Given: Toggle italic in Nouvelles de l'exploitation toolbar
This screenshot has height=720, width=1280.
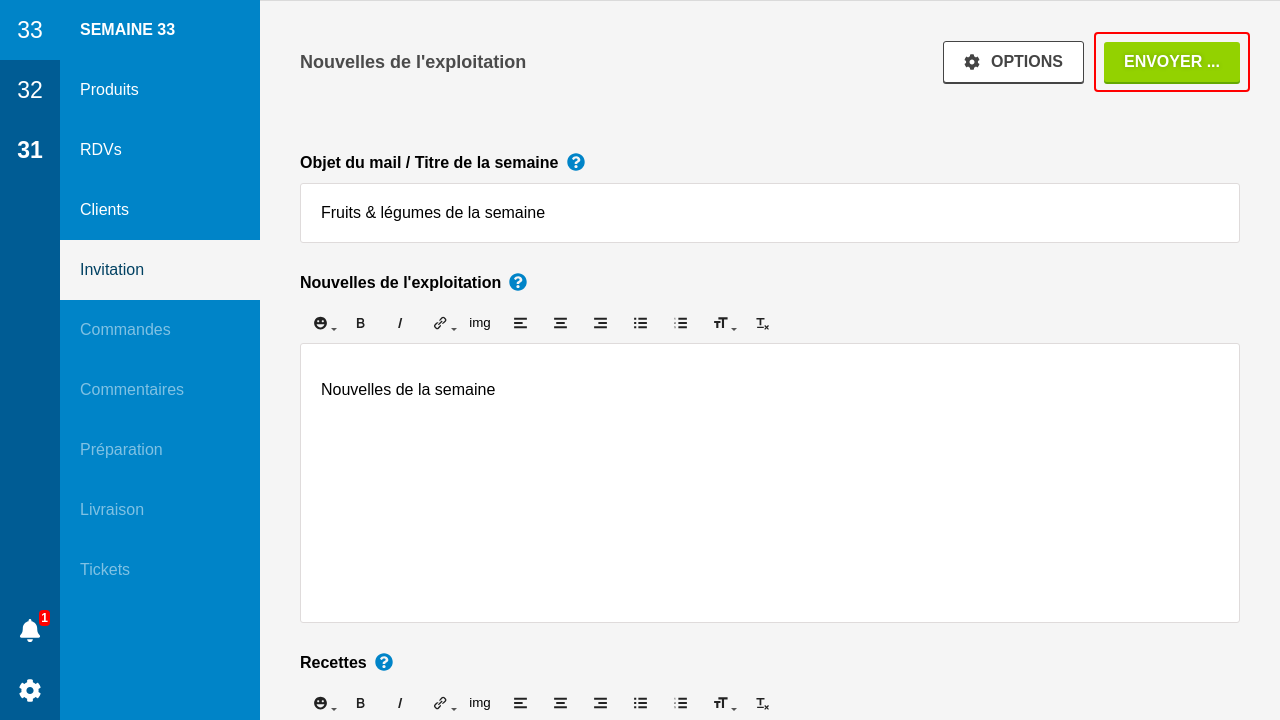Looking at the screenshot, I should [400, 323].
